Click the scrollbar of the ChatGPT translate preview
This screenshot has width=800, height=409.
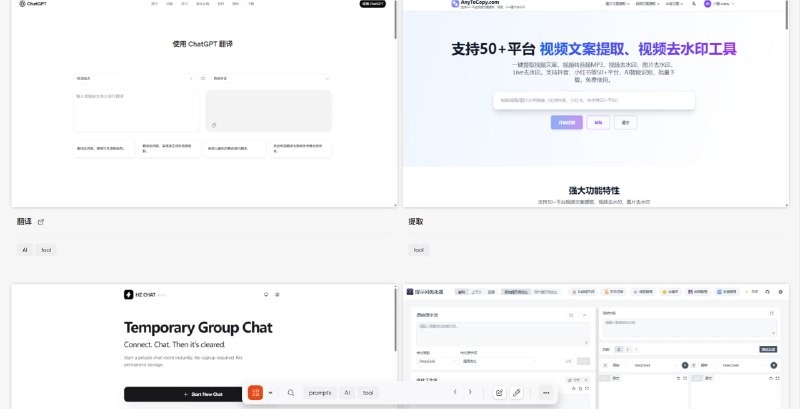[x=395, y=19]
